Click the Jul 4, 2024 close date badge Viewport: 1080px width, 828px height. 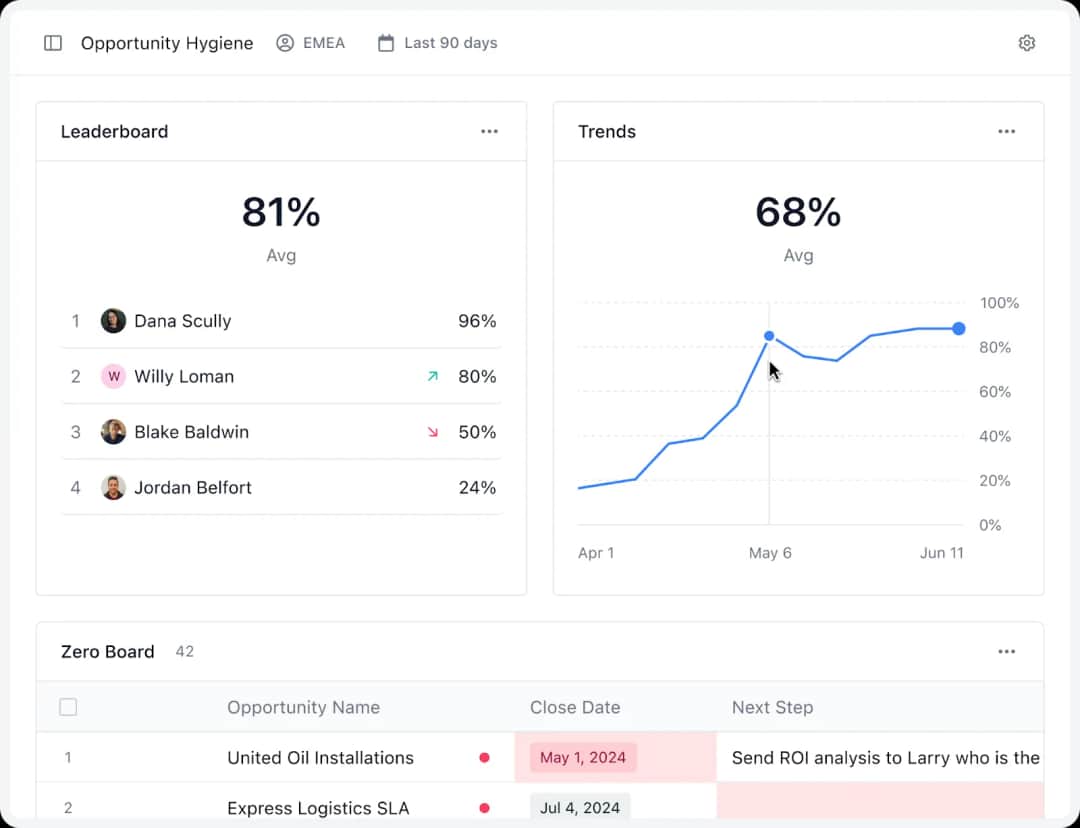(x=579, y=807)
